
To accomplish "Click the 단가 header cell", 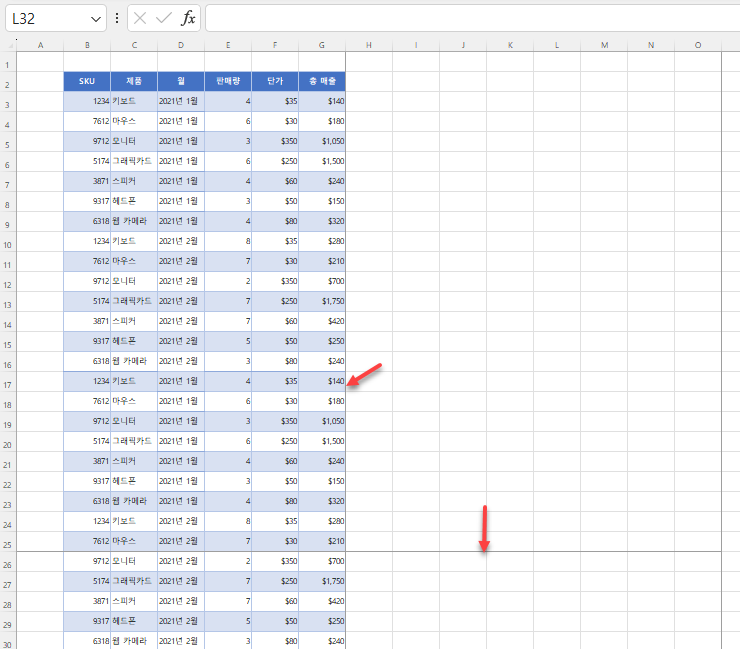I will click(275, 81).
